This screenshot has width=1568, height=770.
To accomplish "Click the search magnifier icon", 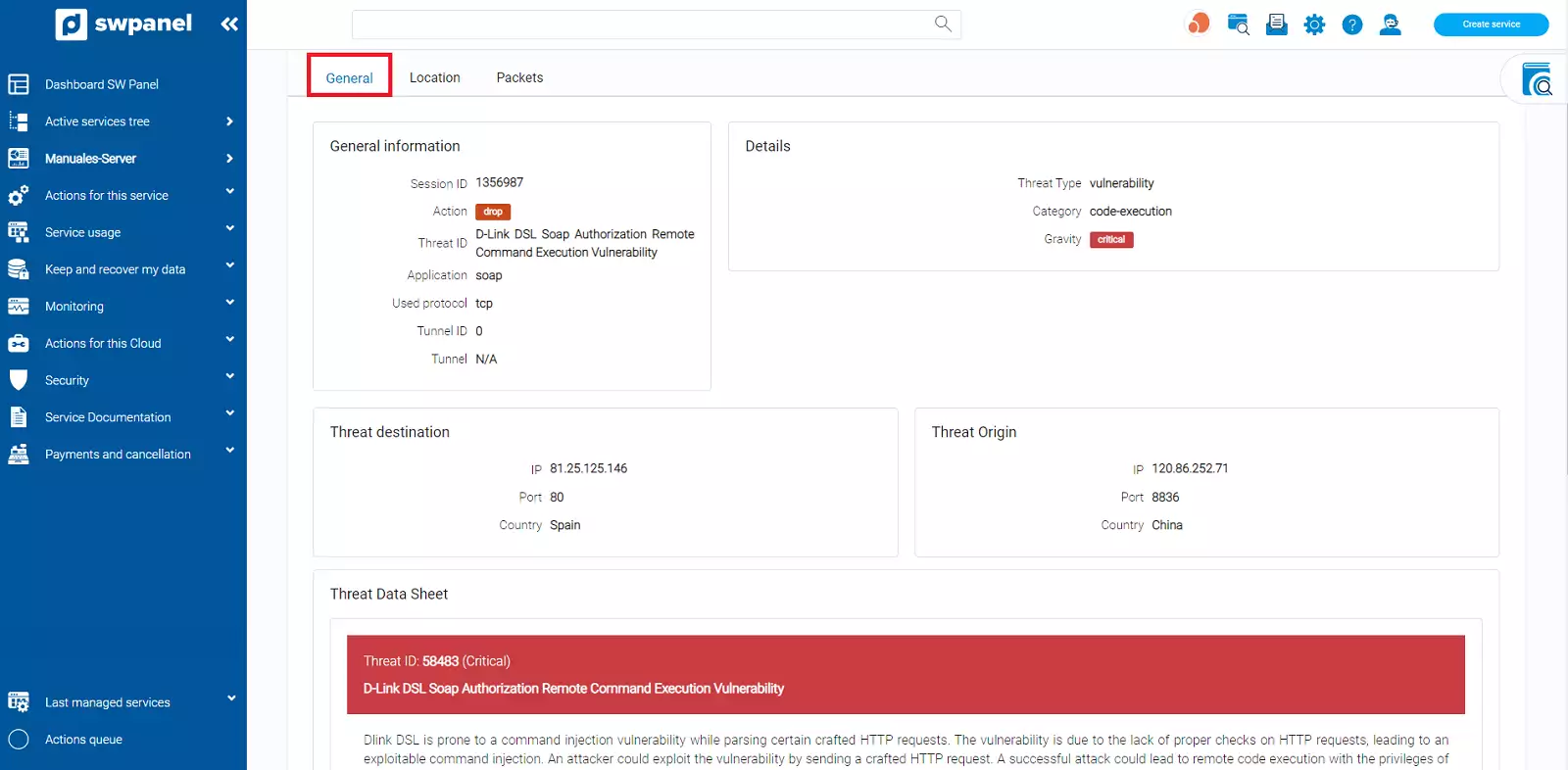I will 943,24.
